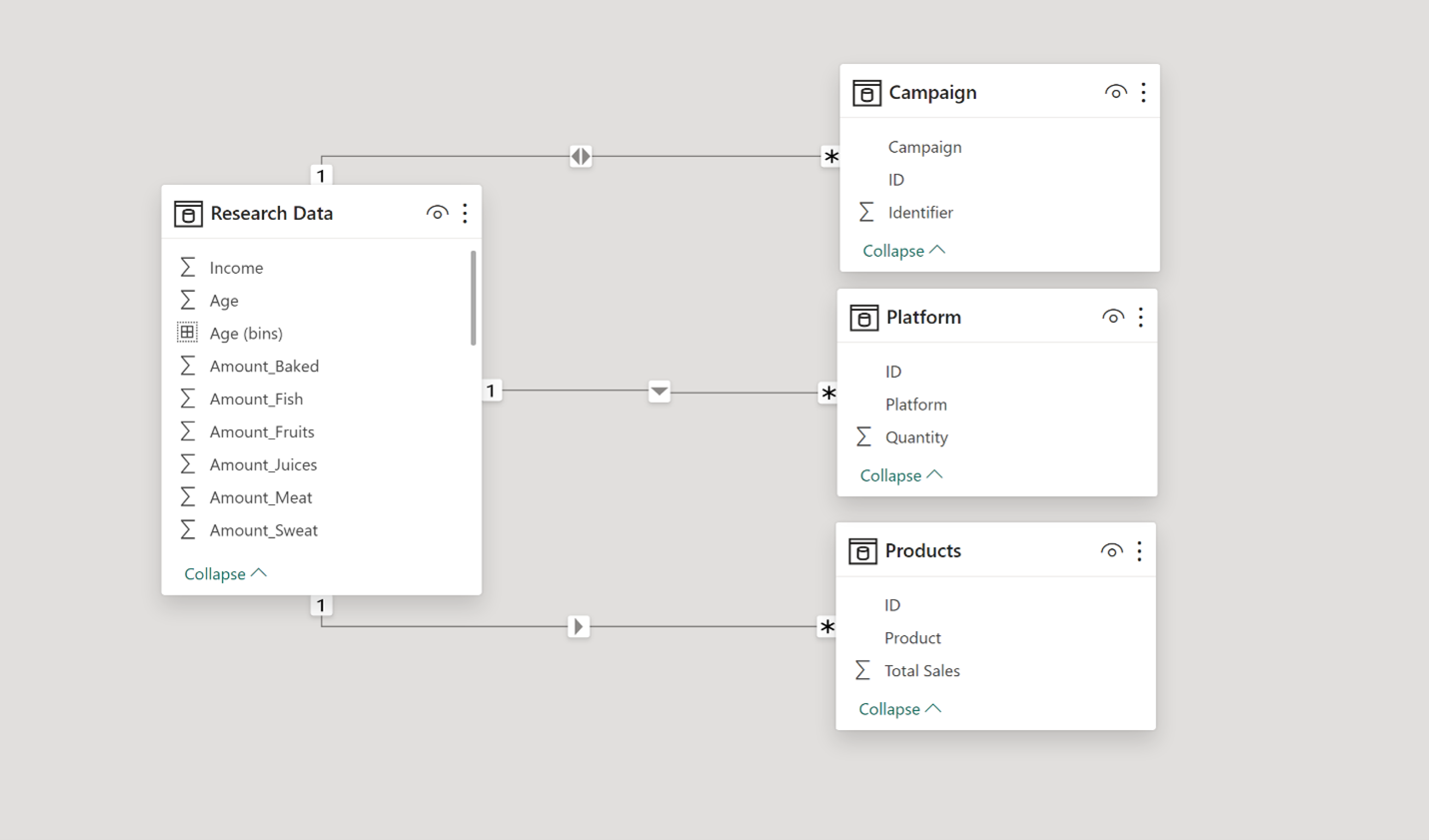The image size is (1429, 840).
Task: Click the Platform table header icon
Action: coord(863,318)
